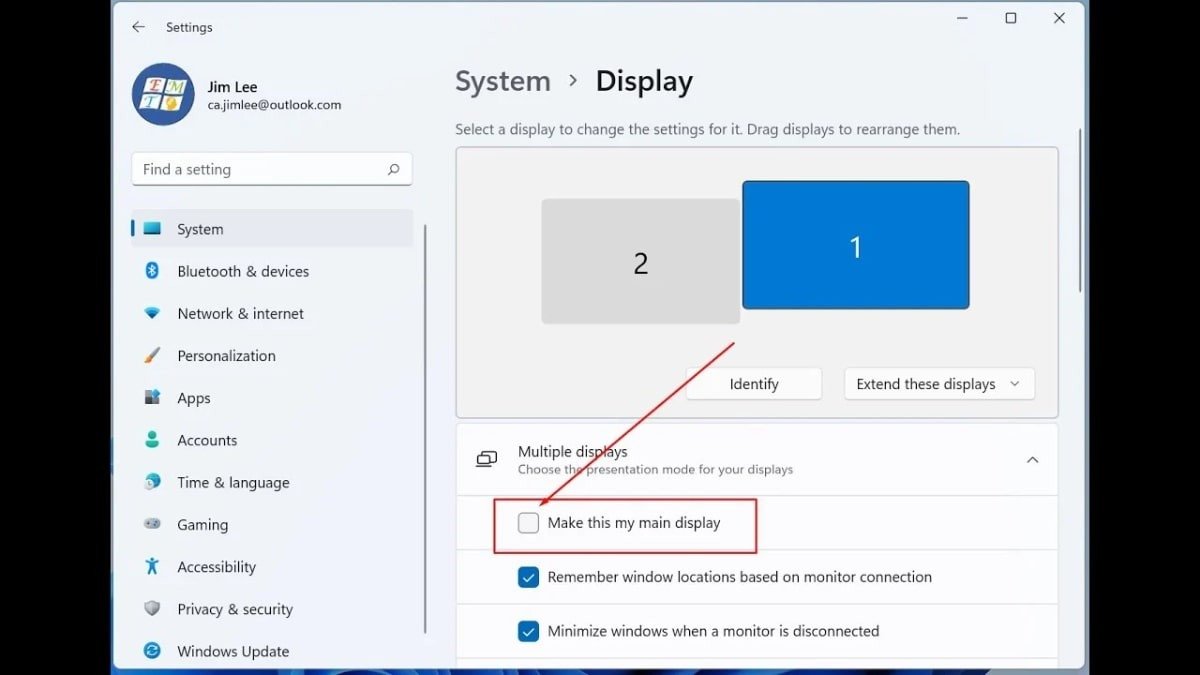Open Personalization via its brush icon

click(x=151, y=355)
